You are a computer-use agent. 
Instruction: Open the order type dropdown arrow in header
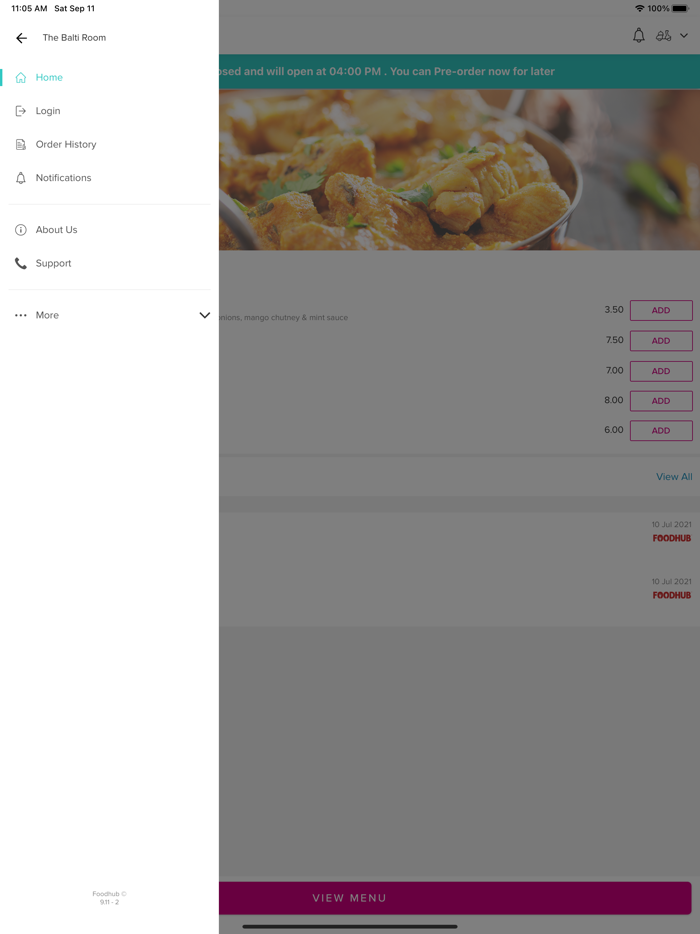click(x=684, y=36)
